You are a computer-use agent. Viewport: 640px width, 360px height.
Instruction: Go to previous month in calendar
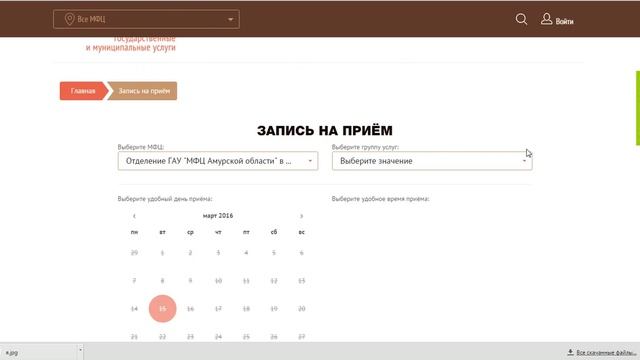pos(134,216)
